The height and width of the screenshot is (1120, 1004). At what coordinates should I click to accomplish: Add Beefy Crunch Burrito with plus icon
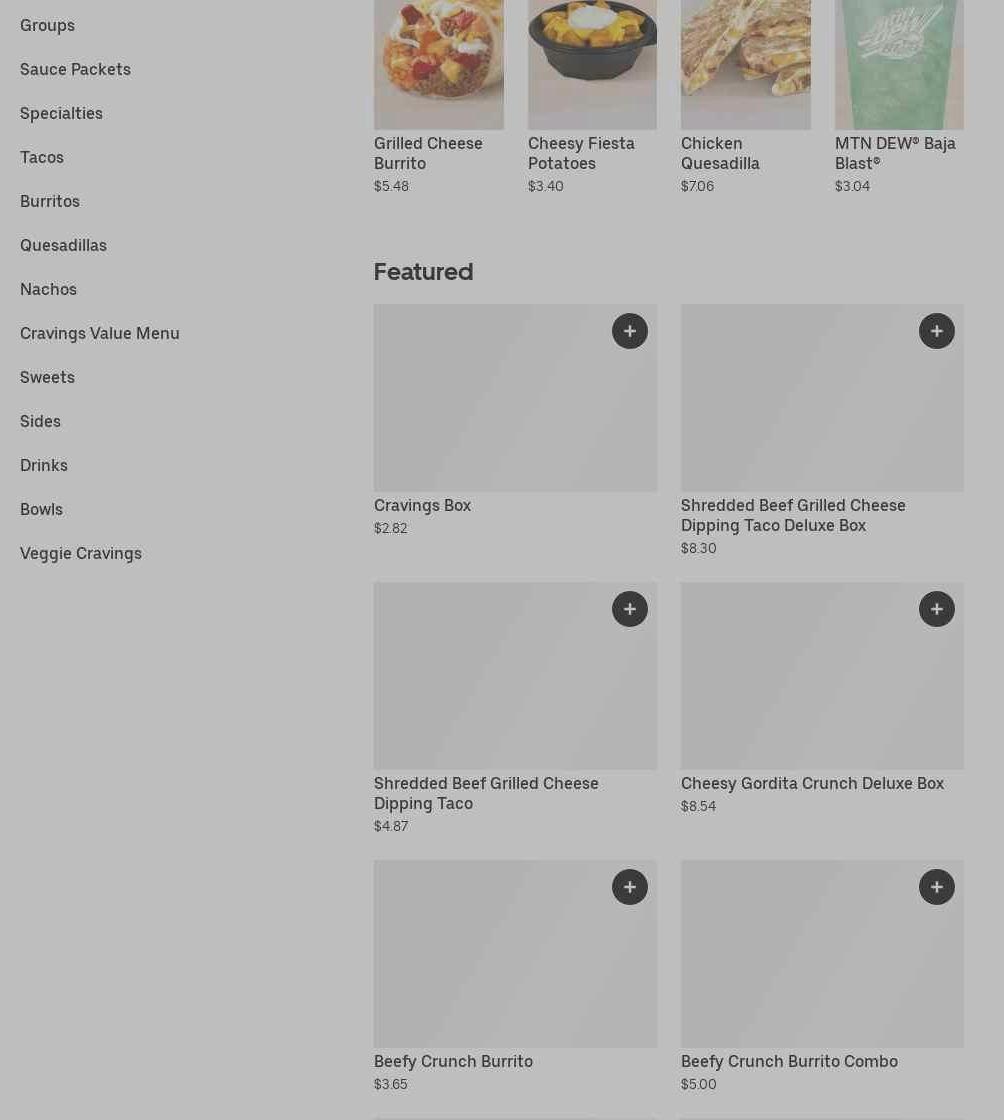click(x=629, y=886)
